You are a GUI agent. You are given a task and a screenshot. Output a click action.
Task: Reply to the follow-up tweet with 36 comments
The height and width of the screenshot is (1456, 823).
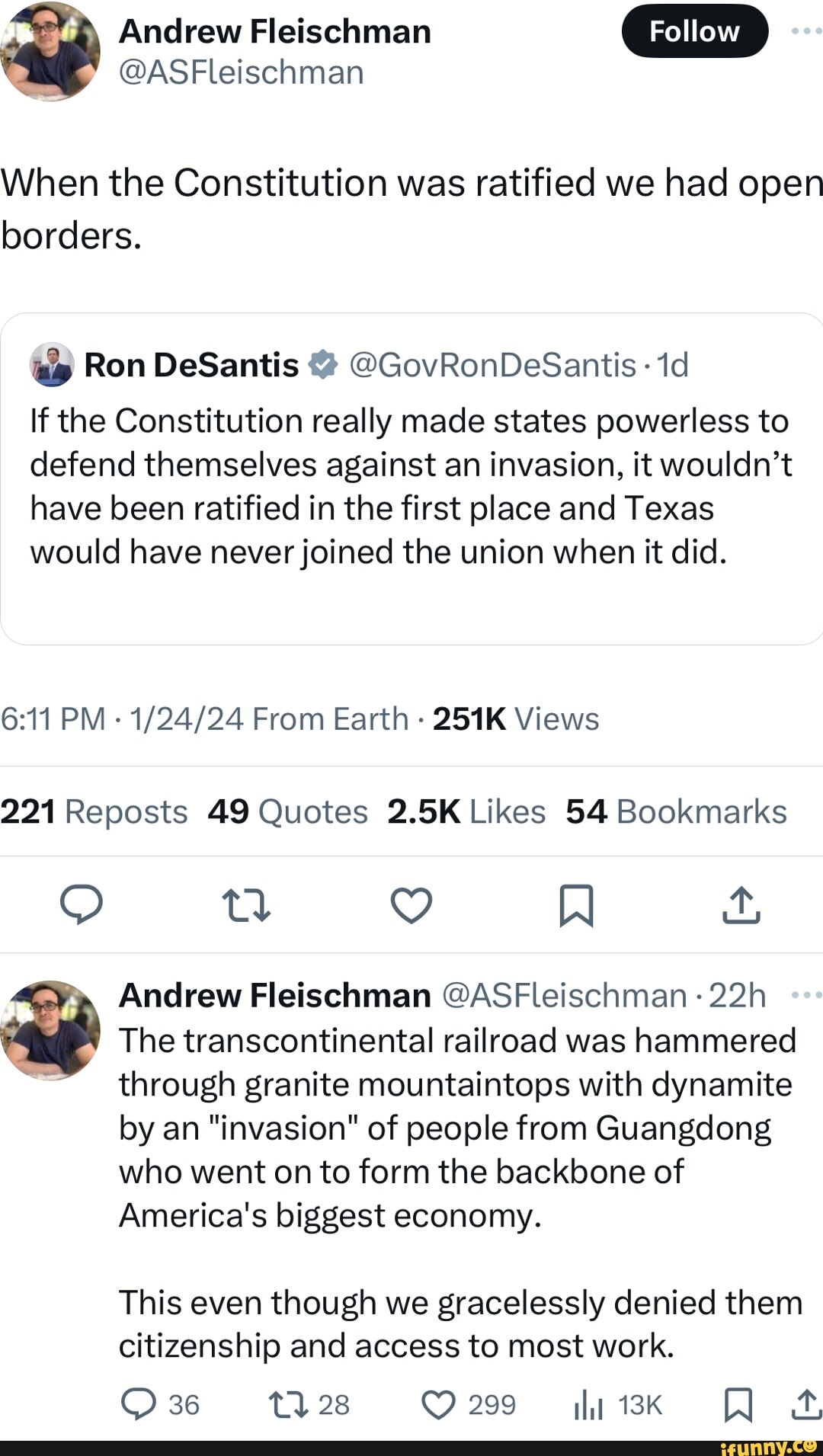tap(139, 1404)
